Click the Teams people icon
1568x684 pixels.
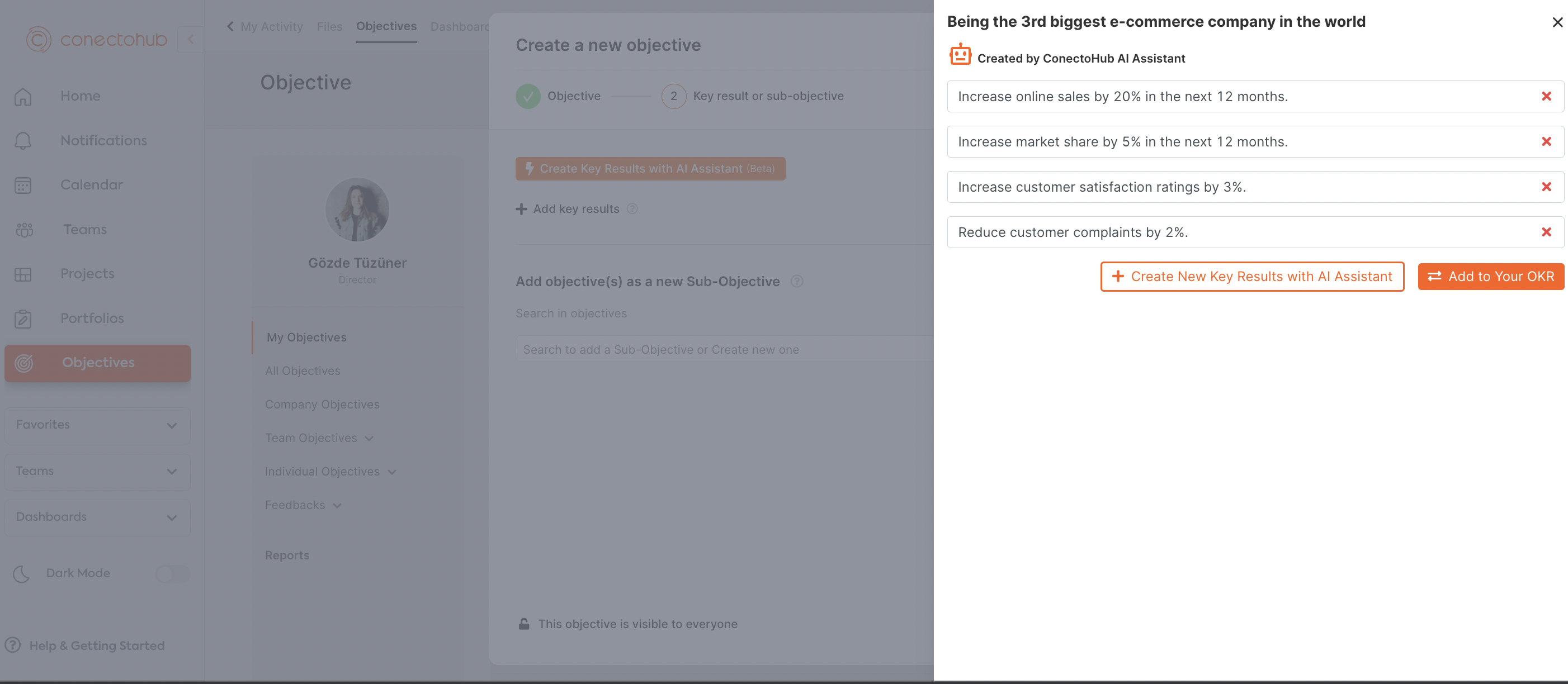(25, 230)
